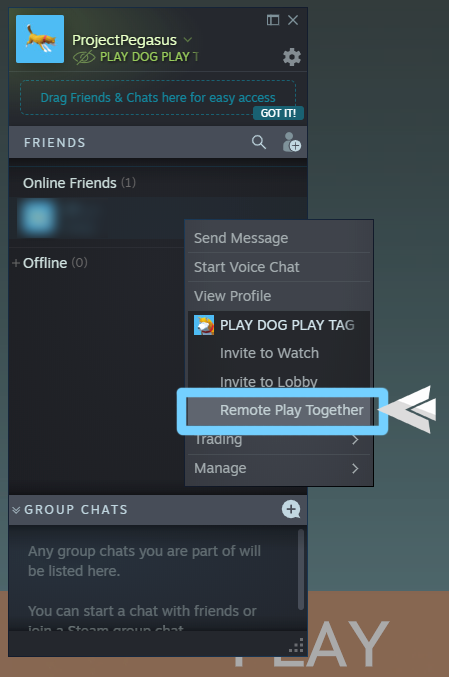Open friends list settings gear
449x677 pixels.
coord(292,57)
